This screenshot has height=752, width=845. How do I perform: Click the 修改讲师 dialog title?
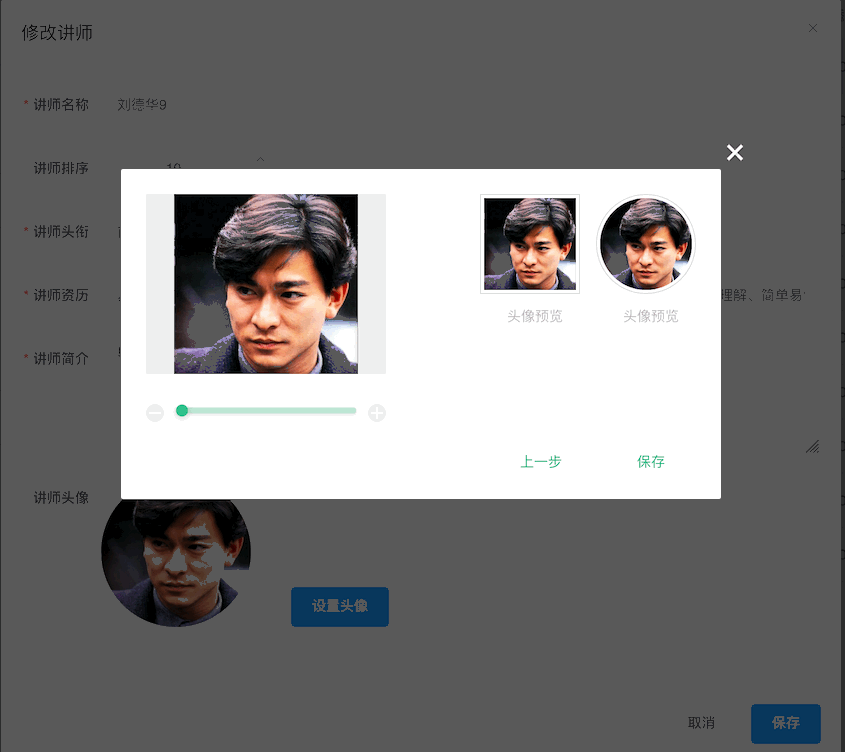(57, 33)
